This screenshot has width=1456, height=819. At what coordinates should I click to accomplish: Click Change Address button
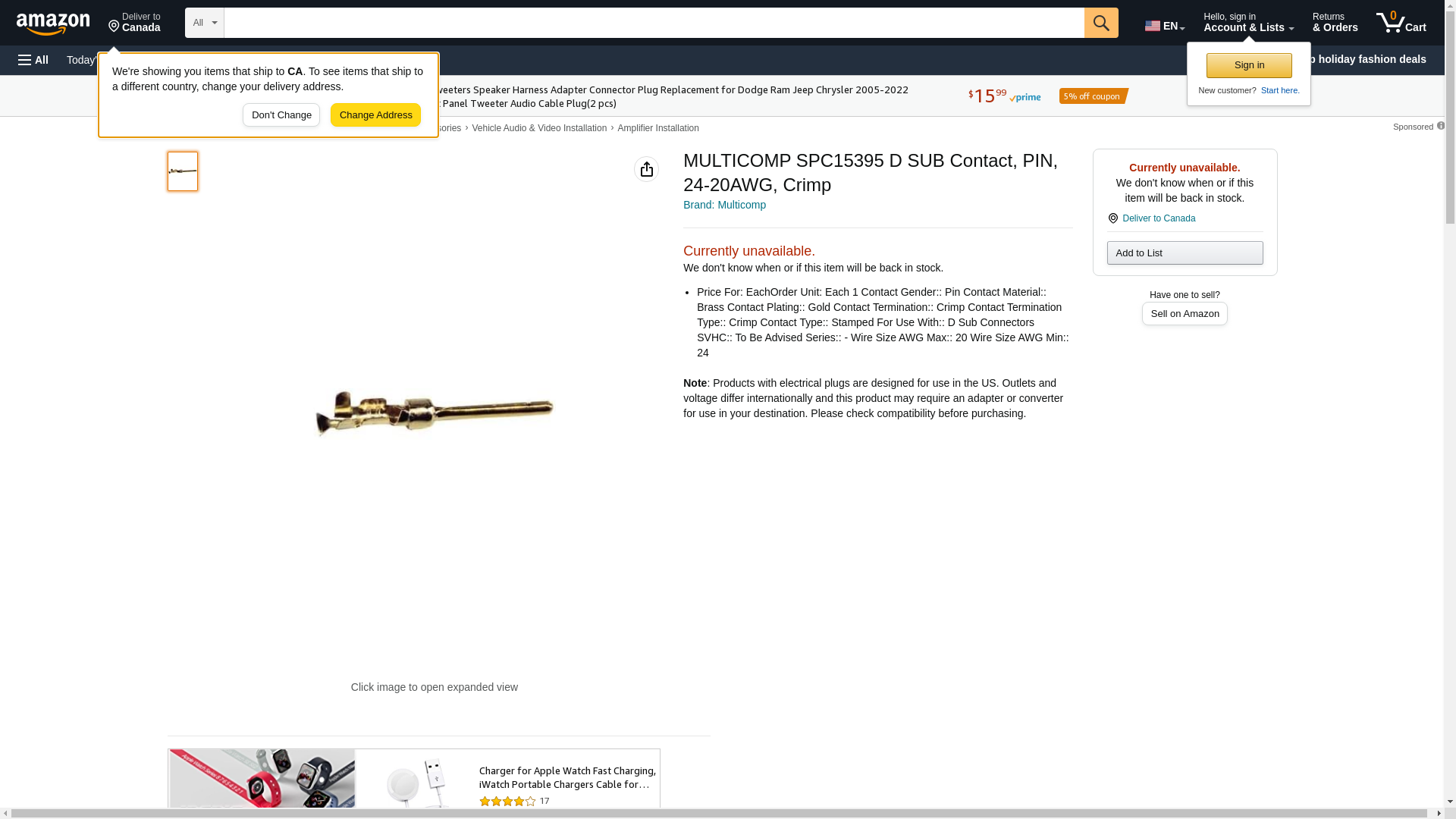(x=375, y=115)
